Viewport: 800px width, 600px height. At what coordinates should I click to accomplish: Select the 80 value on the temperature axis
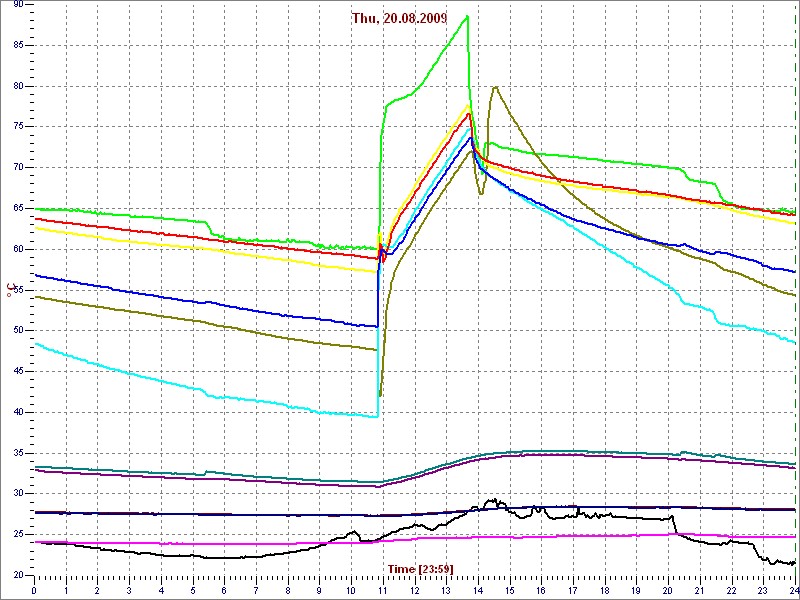[18, 86]
